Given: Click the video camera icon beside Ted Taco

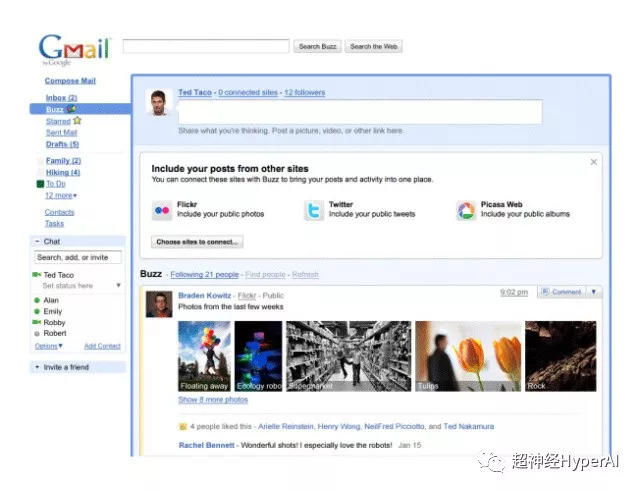Looking at the screenshot, I should click(36, 275).
